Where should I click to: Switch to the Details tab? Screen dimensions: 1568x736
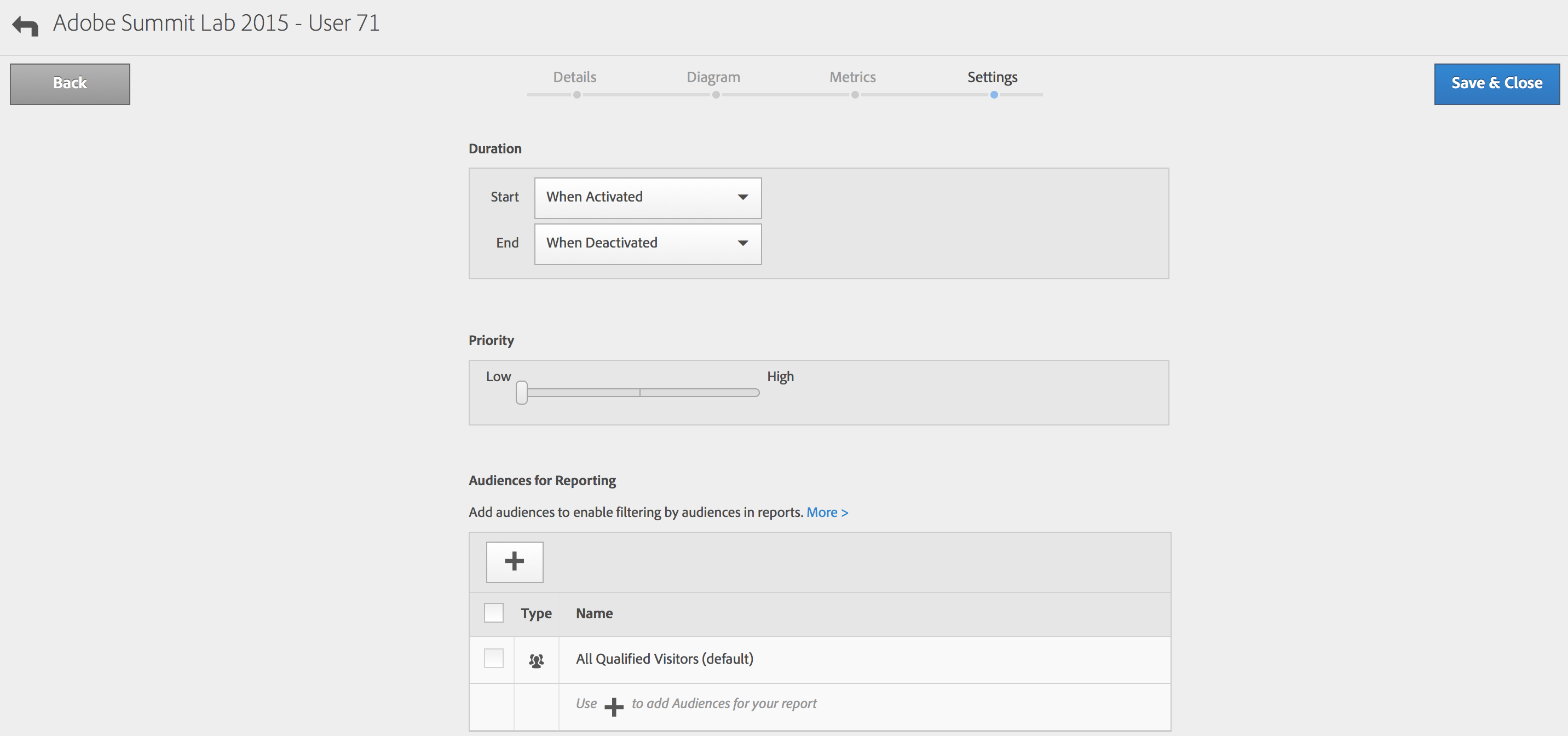click(x=574, y=77)
